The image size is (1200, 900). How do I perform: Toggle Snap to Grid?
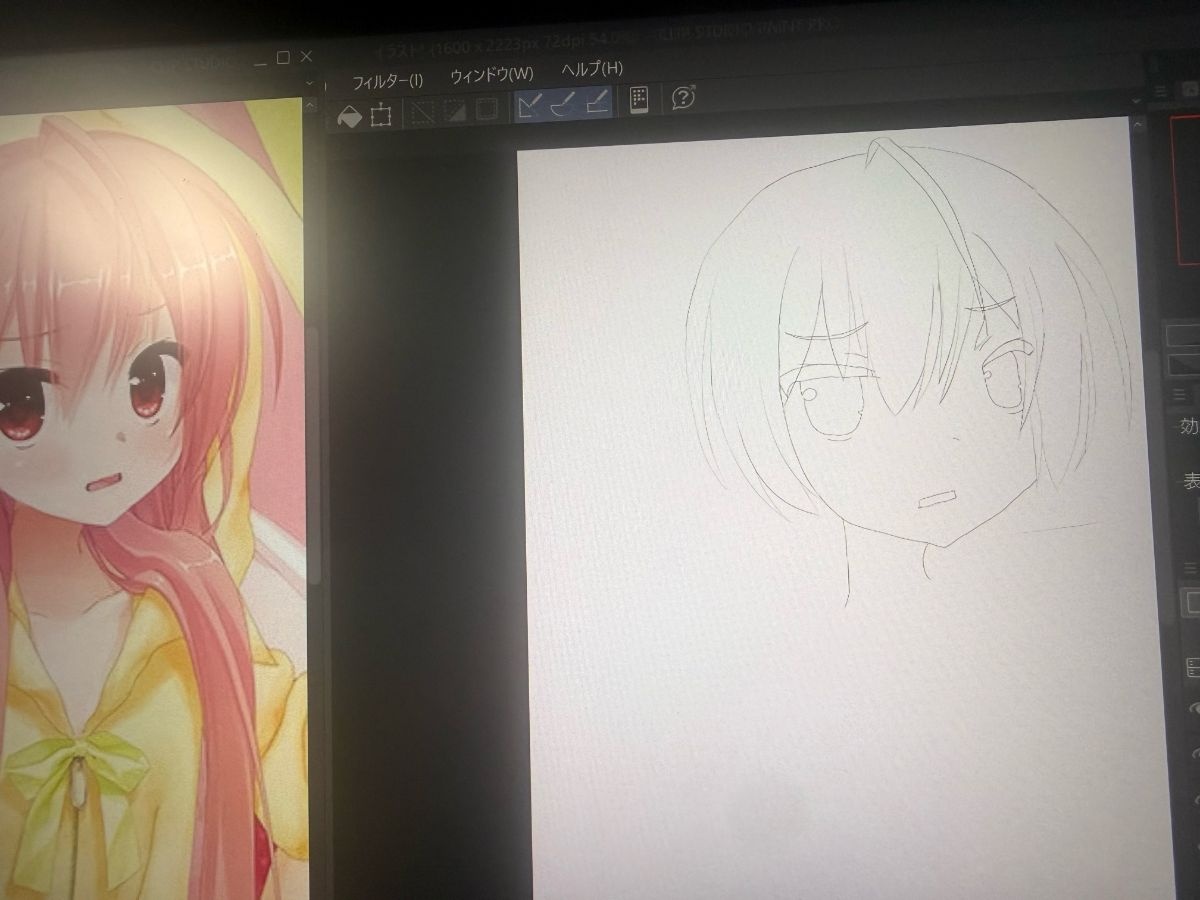[598, 102]
